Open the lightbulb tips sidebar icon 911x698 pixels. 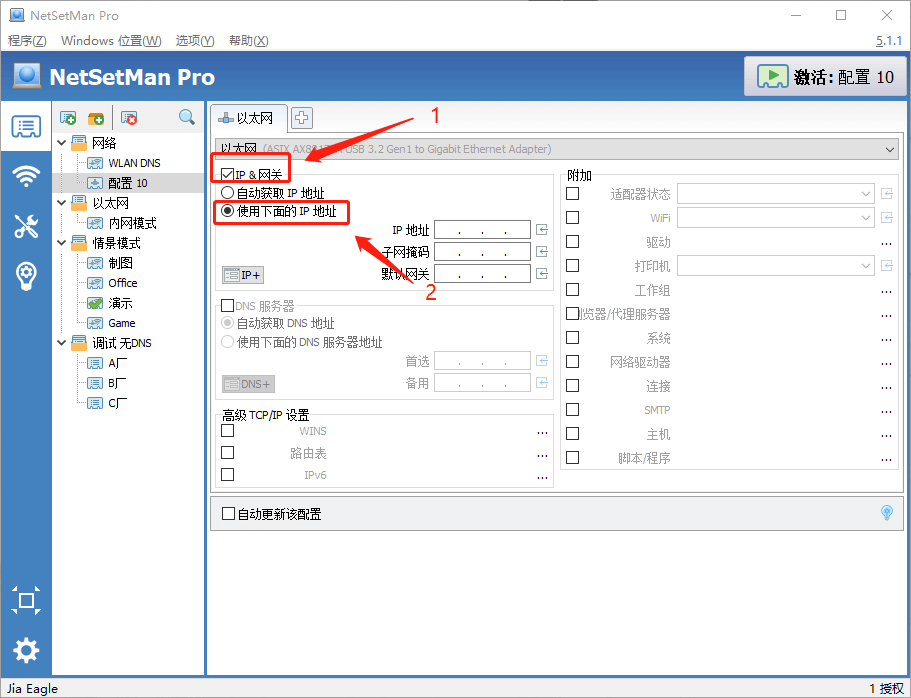(x=26, y=276)
